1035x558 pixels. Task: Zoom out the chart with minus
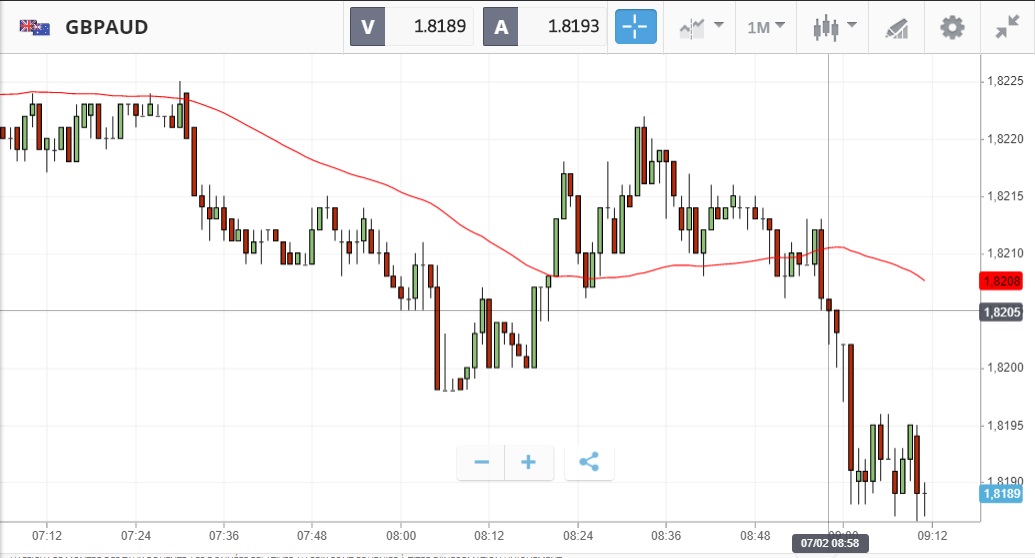point(481,462)
